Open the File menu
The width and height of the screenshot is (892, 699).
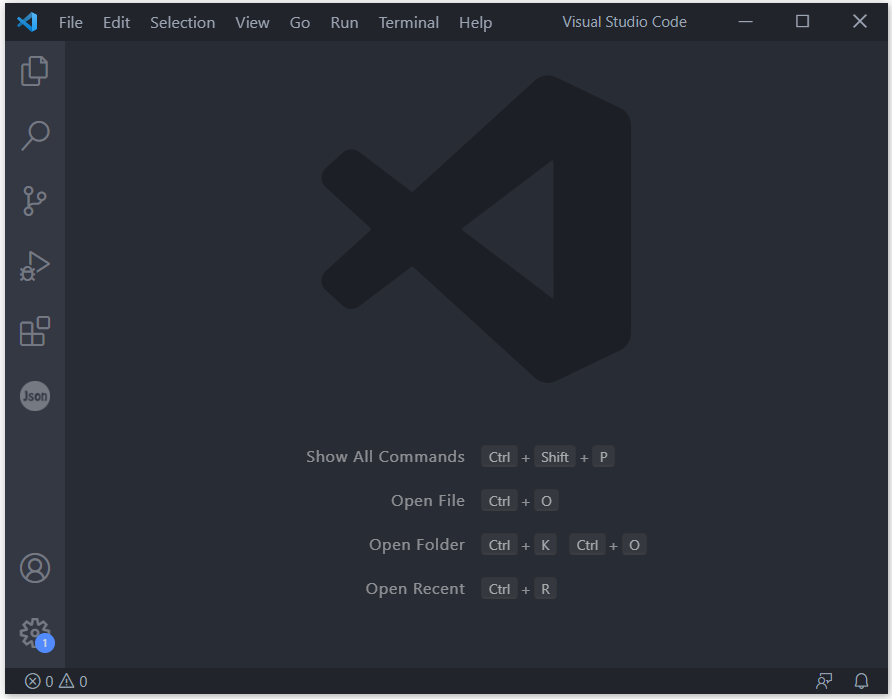[70, 22]
